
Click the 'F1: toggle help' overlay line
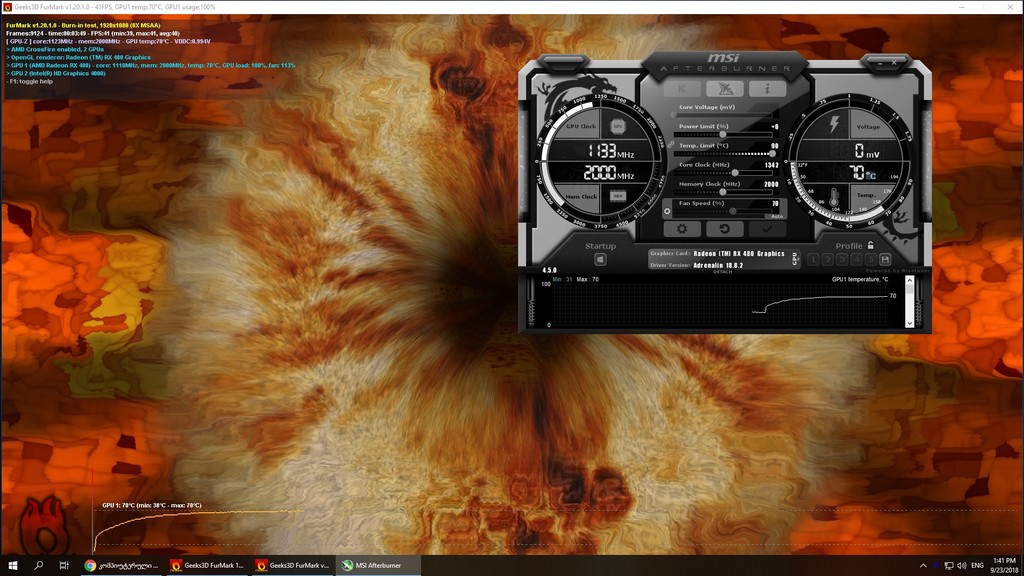click(x=29, y=82)
